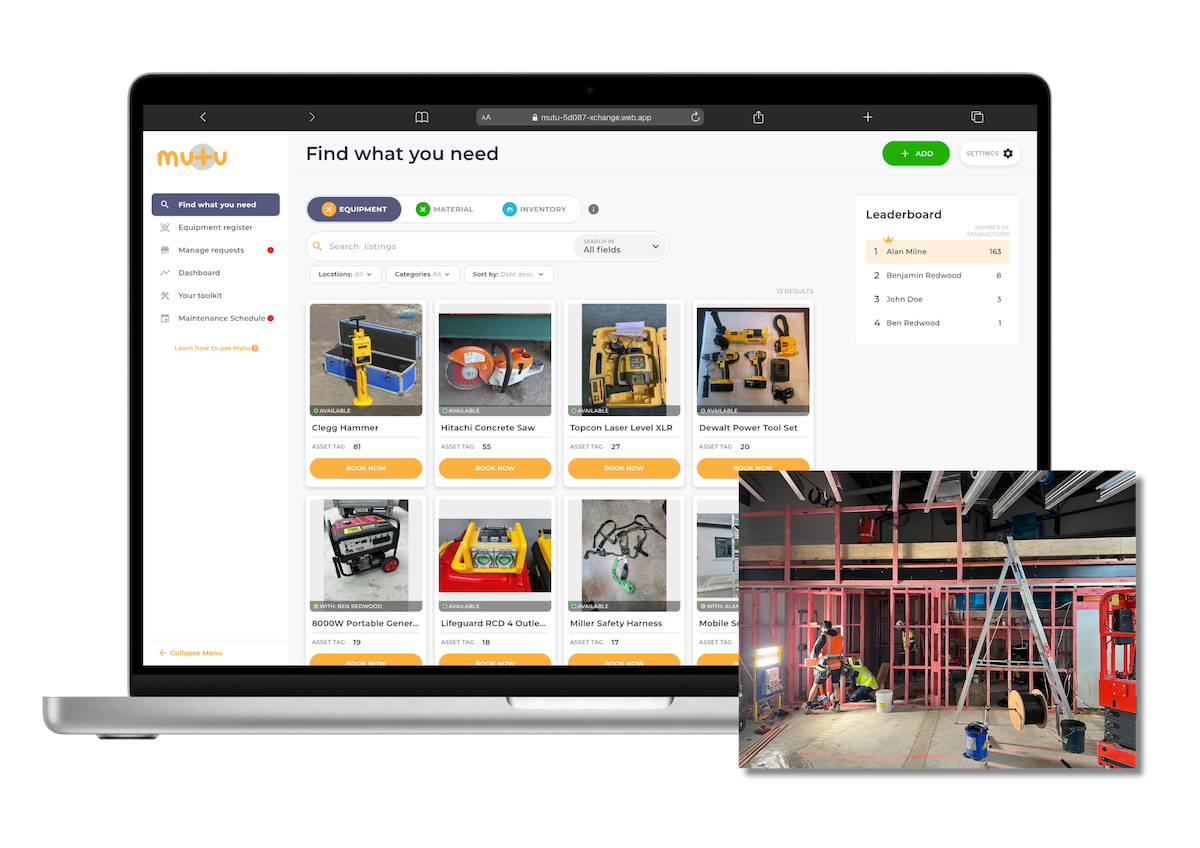Open Equipment register menu item
The height and width of the screenshot is (848, 1200).
(x=215, y=227)
